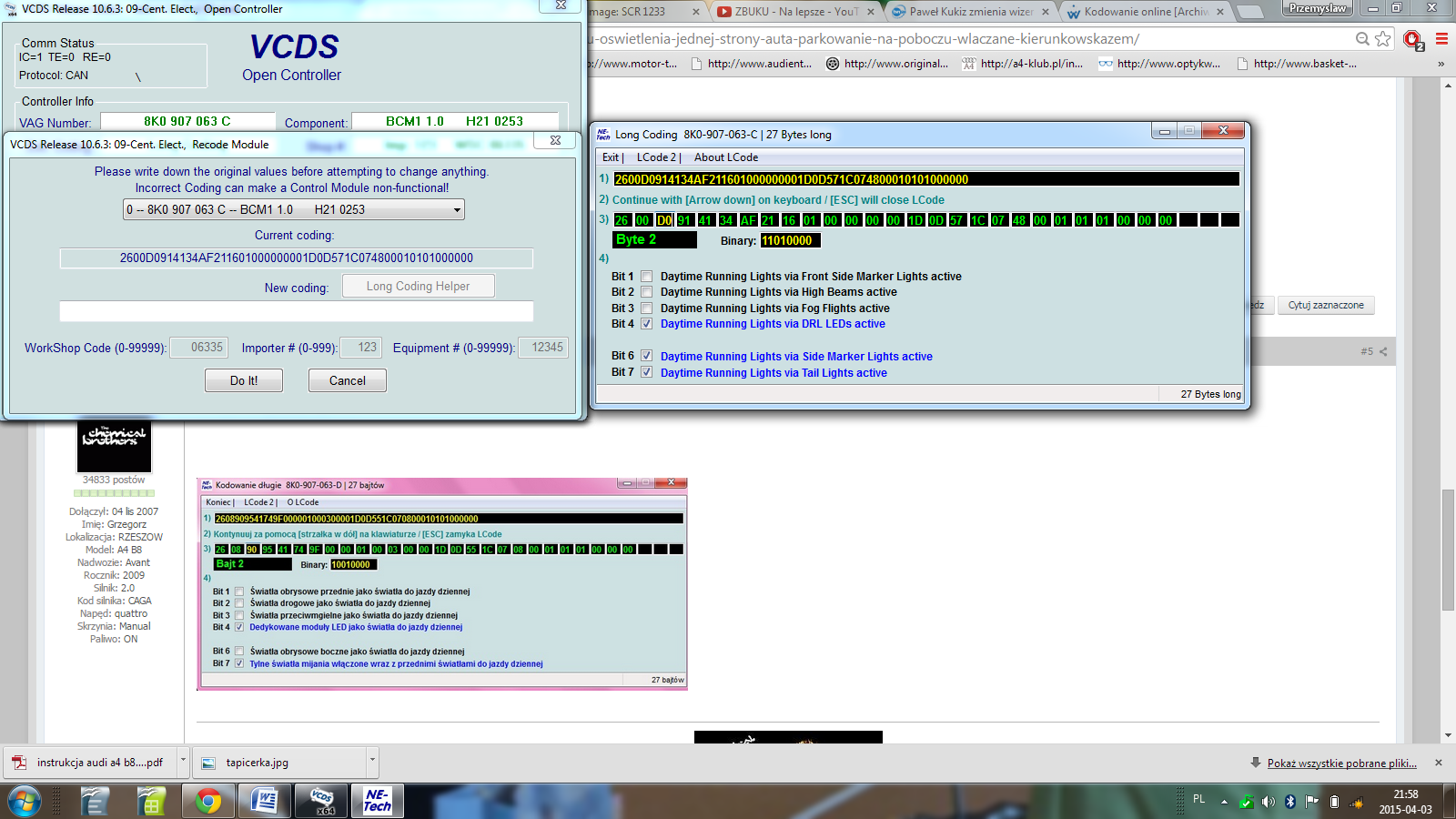Show hidden tray icons arrow
1456x819 pixels.
(x=1224, y=802)
